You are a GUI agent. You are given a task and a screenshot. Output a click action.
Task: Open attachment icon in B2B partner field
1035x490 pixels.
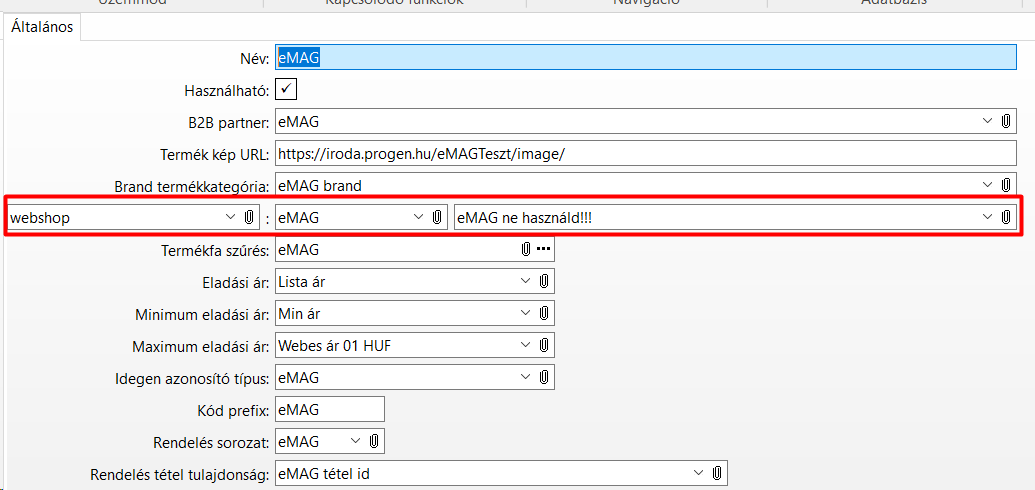(1006, 122)
